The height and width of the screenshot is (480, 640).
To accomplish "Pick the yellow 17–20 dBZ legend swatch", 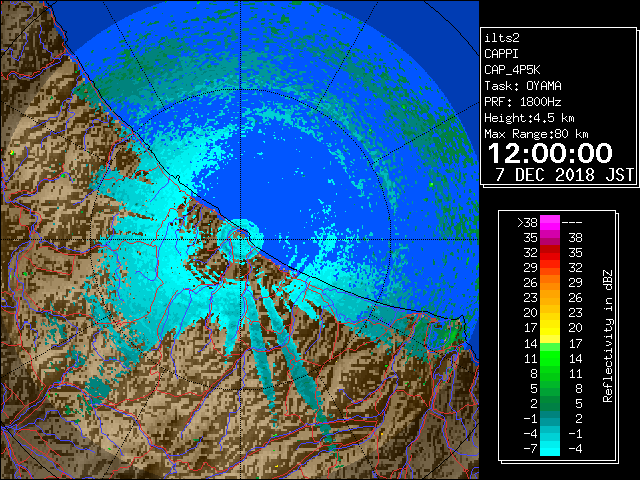I will 550,328.
